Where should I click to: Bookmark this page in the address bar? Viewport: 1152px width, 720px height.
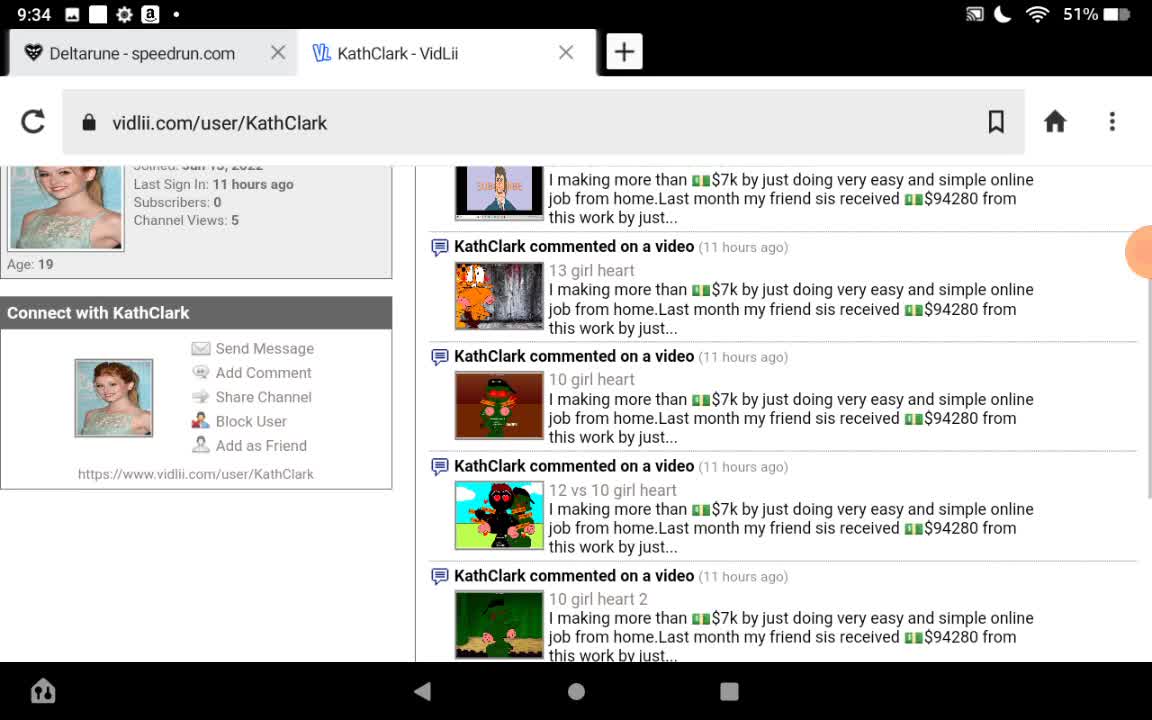[x=996, y=122]
